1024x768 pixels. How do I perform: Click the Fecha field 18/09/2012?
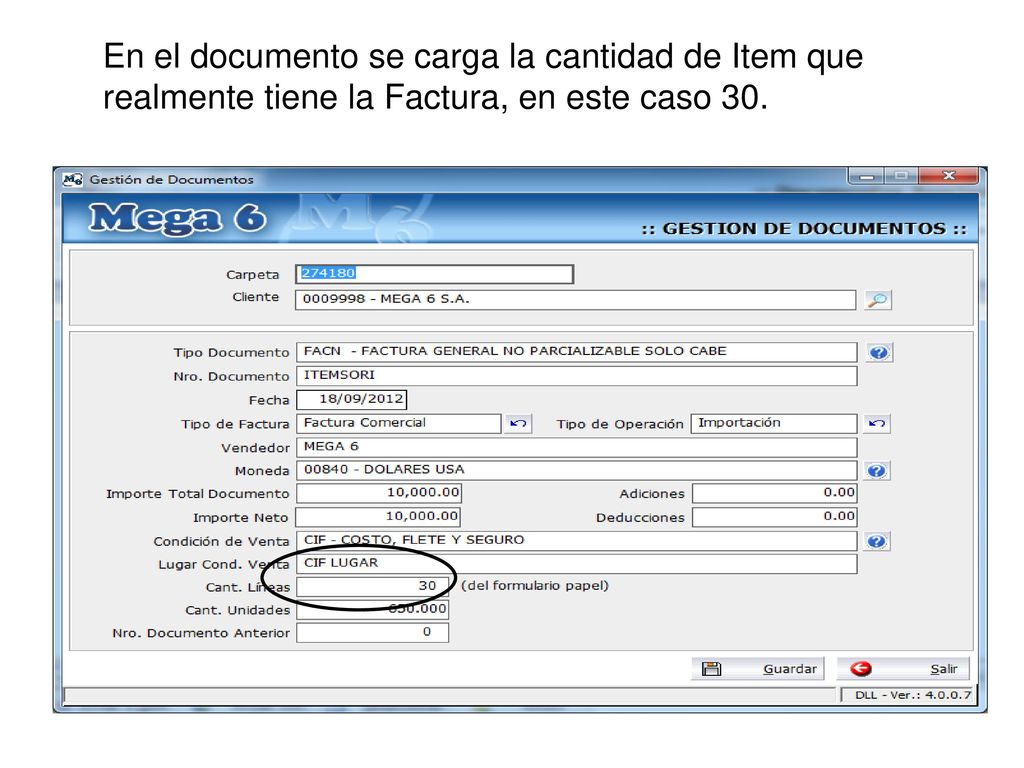pyautogui.click(x=352, y=400)
